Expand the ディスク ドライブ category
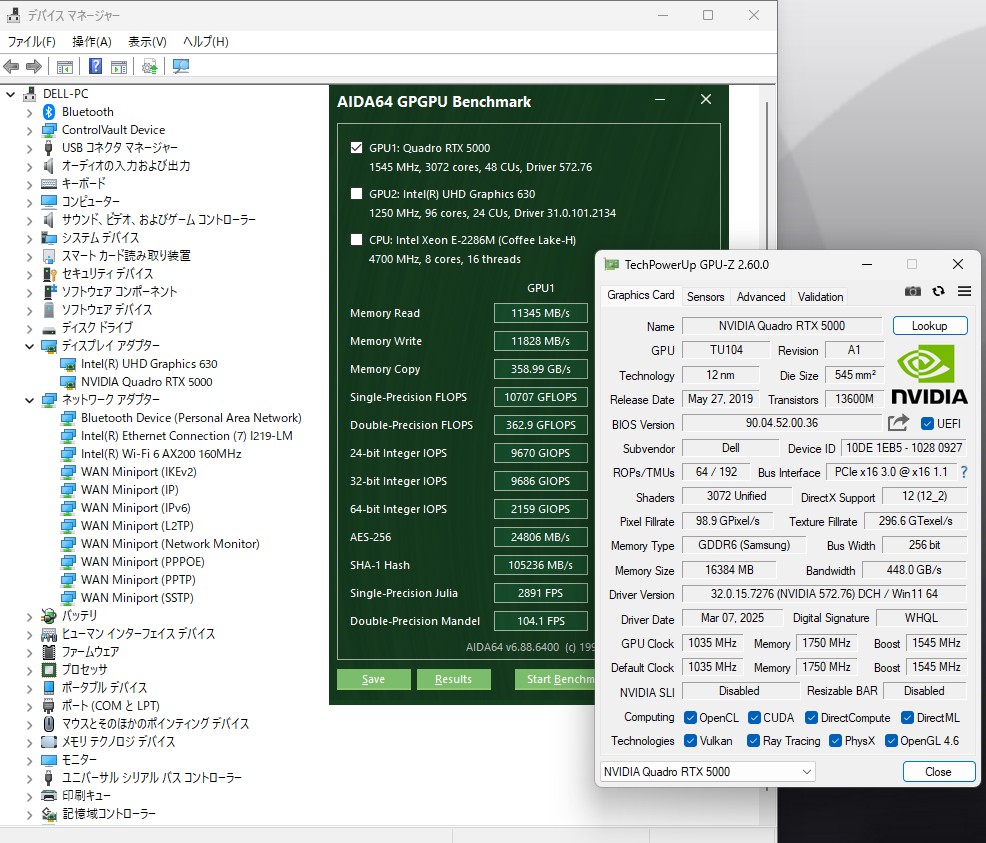The height and width of the screenshot is (843, 986). 30,329
